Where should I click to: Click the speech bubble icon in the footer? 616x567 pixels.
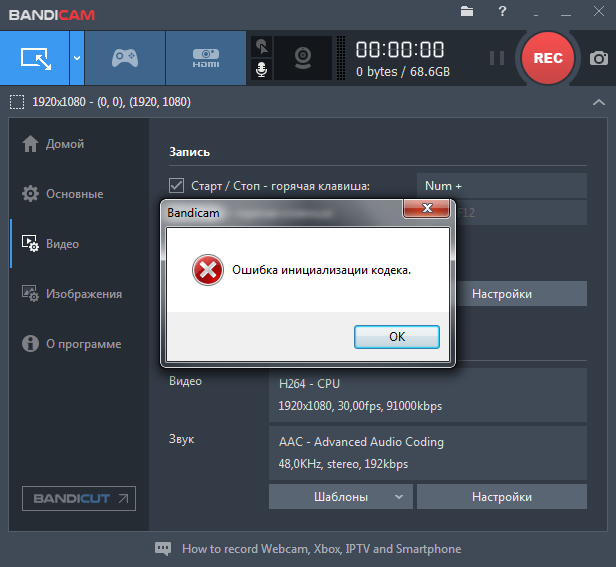coord(163,549)
